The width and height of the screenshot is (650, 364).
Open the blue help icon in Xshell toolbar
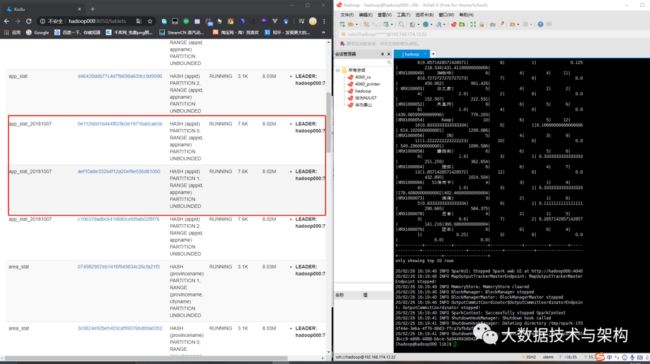point(540,24)
